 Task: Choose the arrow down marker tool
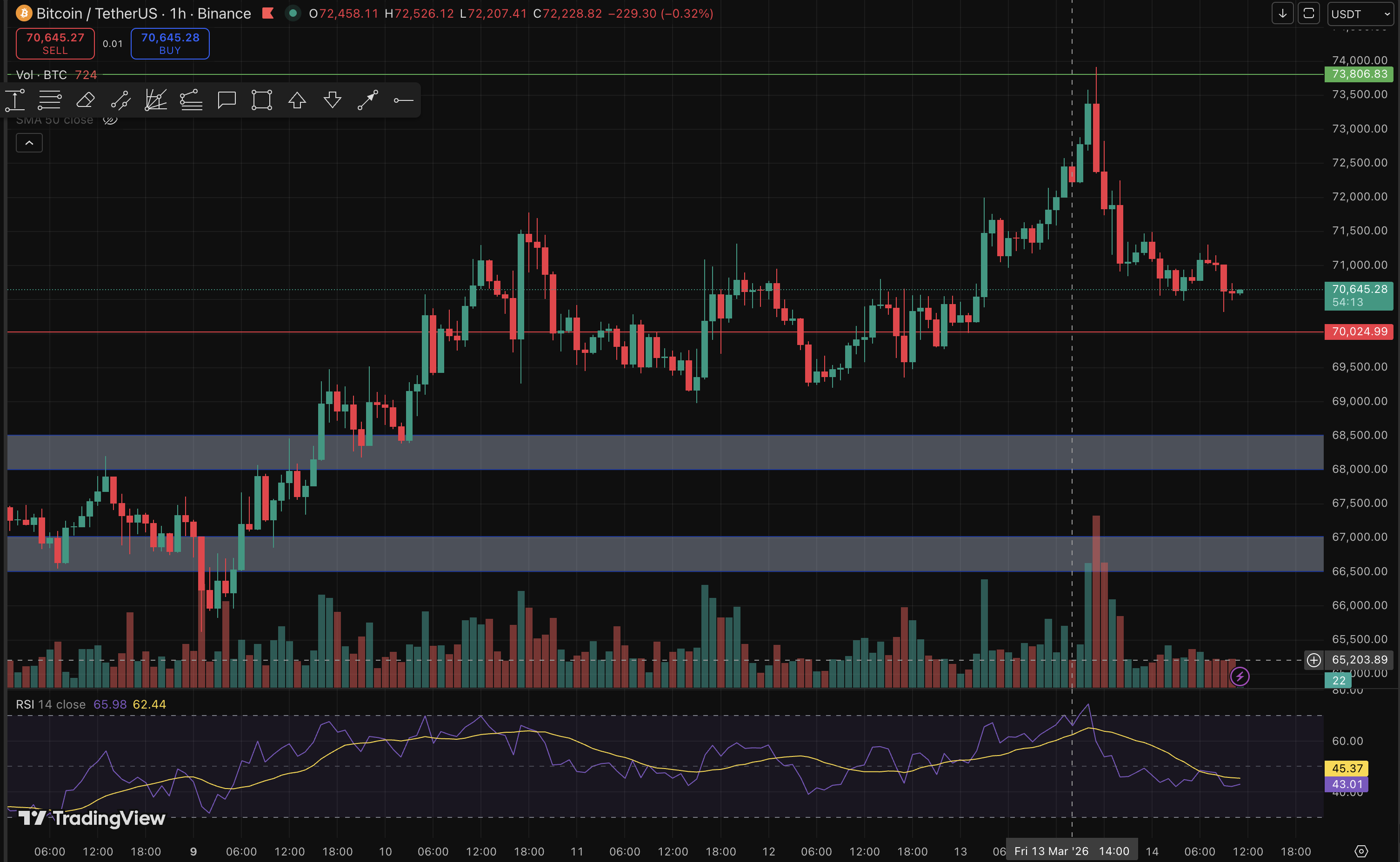[333, 100]
